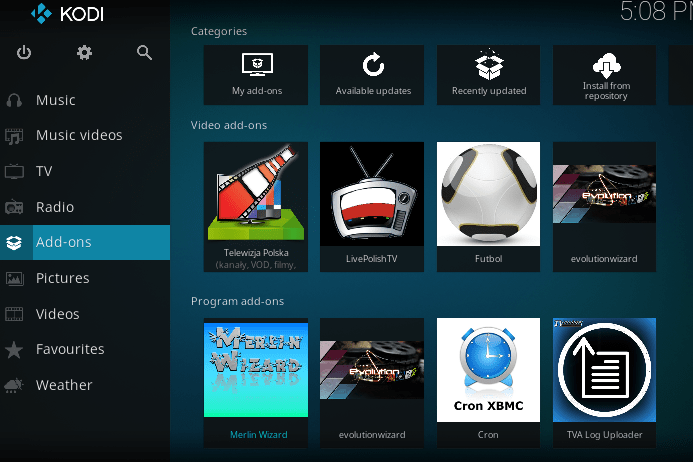Open the Available updates category

tap(372, 75)
